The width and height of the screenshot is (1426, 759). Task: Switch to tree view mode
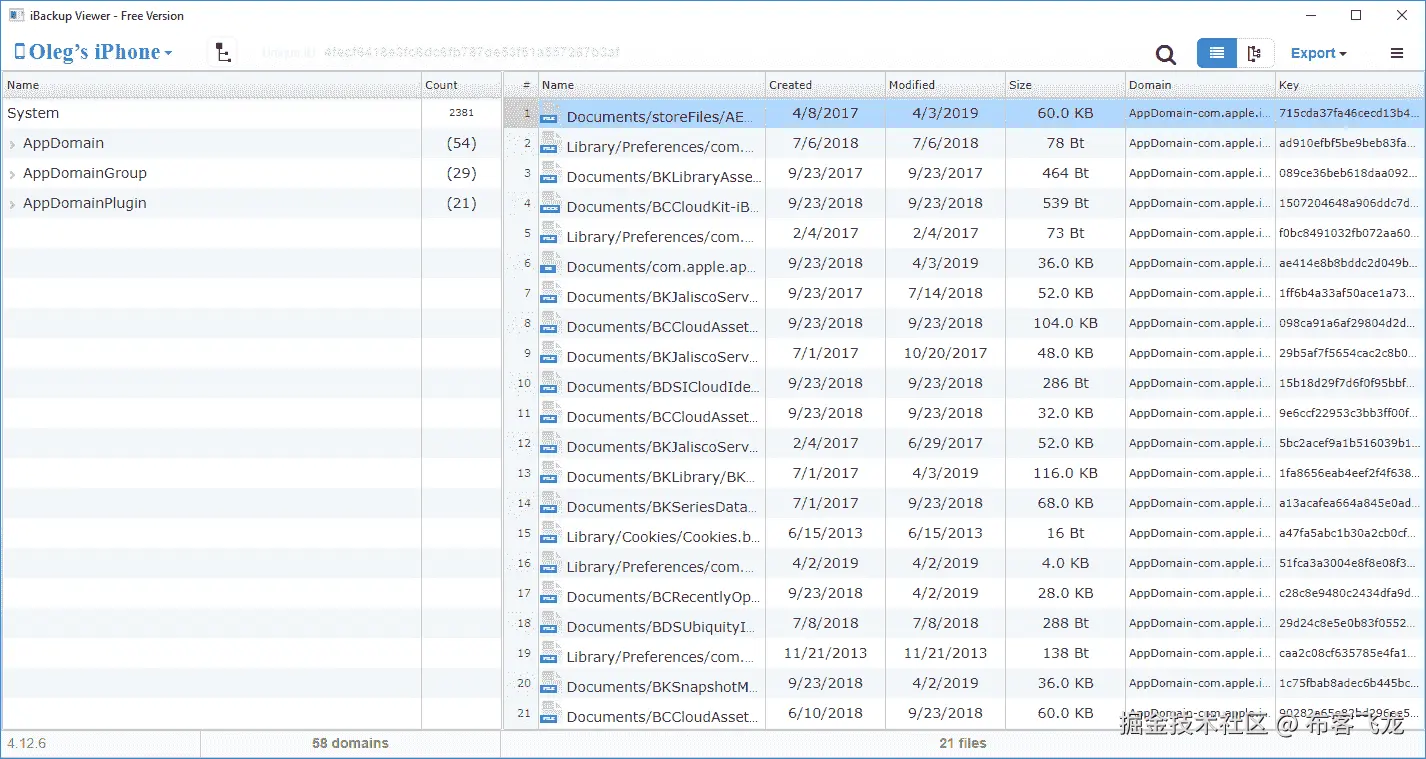[1255, 53]
